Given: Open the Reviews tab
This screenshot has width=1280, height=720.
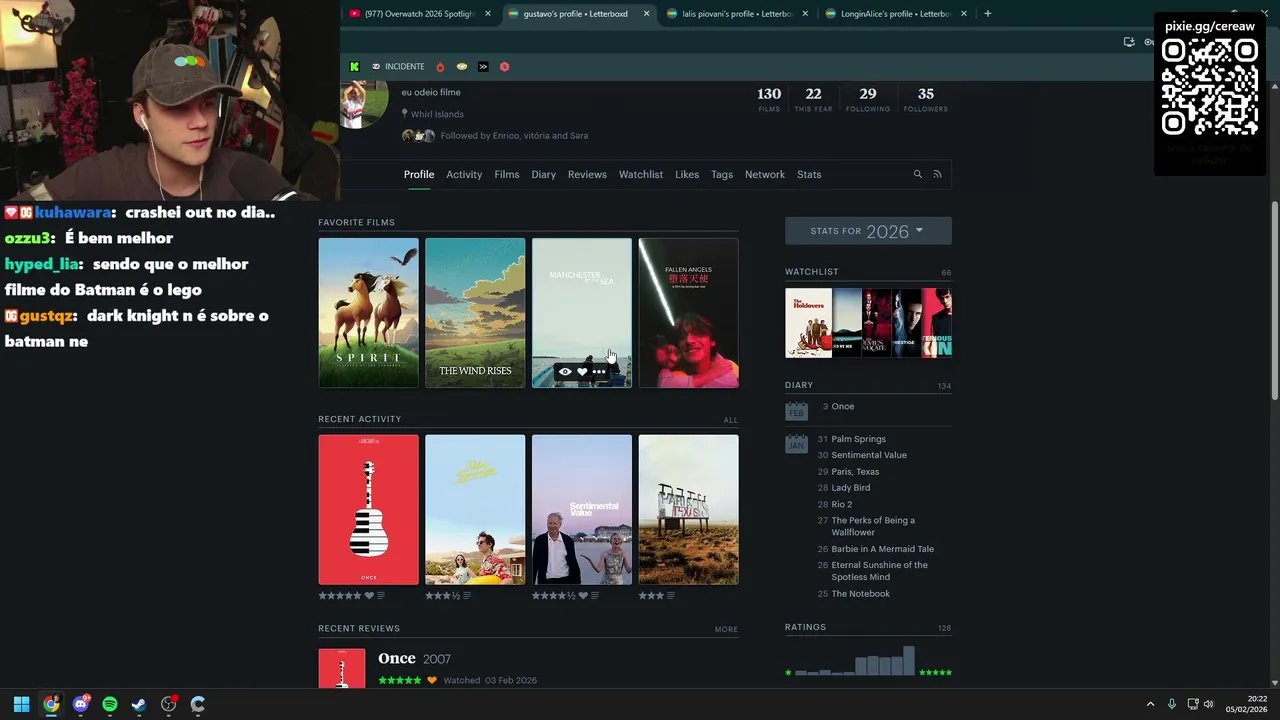Looking at the screenshot, I should tap(587, 174).
